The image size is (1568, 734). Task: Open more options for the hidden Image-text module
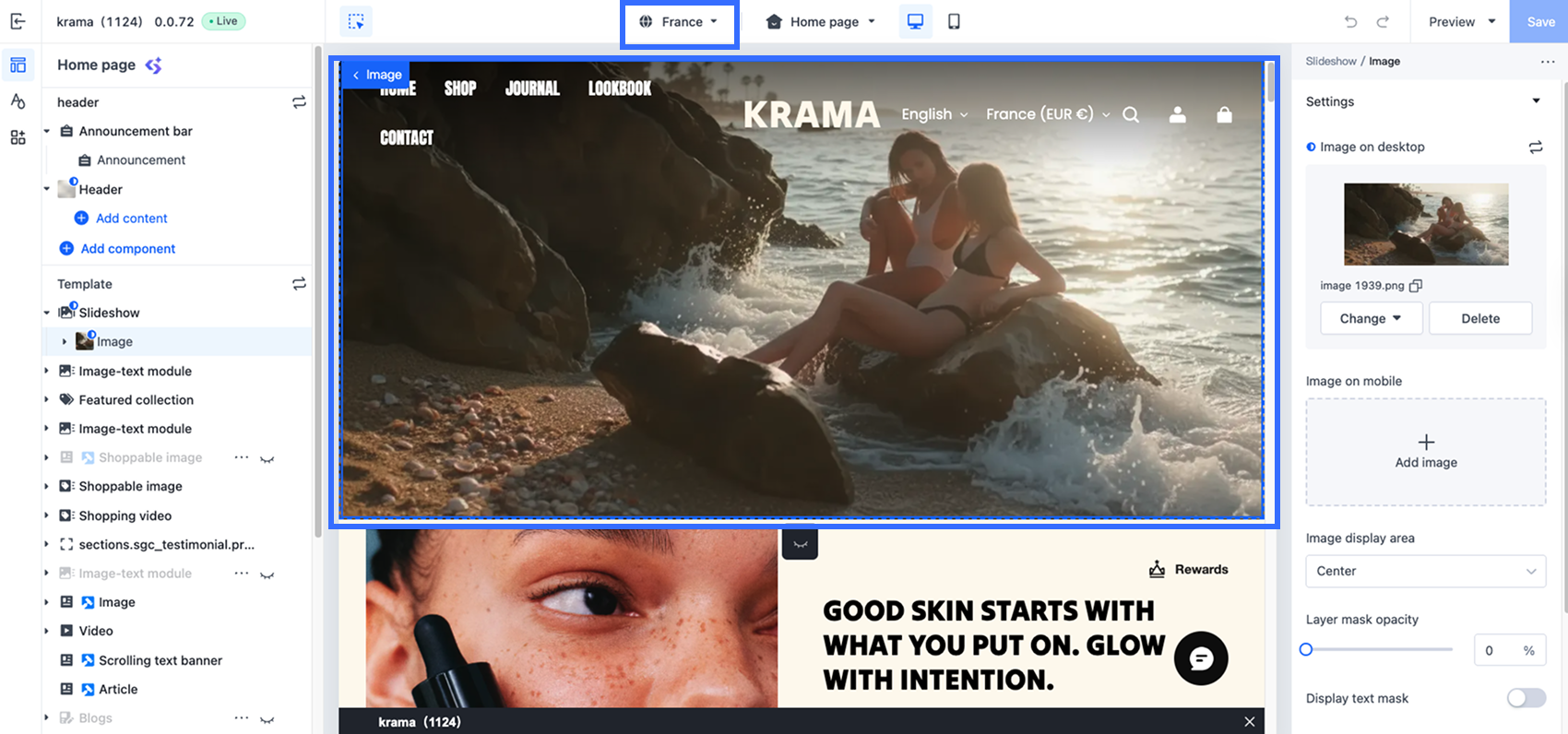[242, 574]
